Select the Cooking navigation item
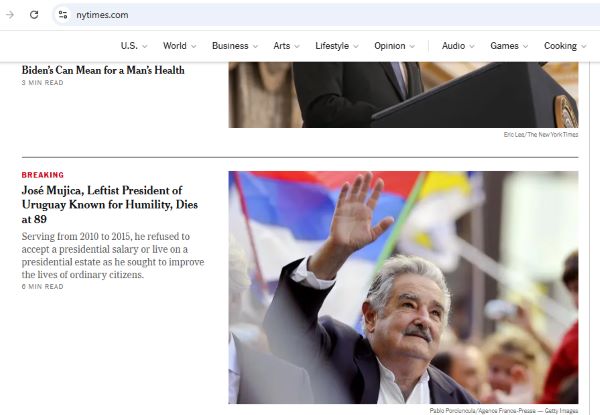Image resolution: width=600 pixels, height=415 pixels. [560, 46]
